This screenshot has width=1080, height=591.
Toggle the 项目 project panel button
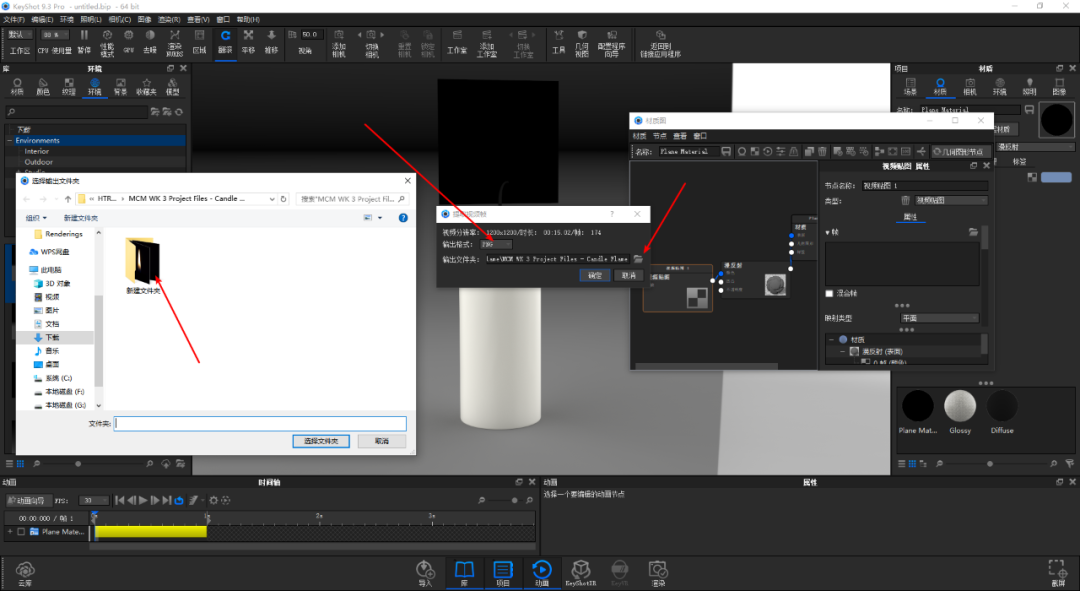coord(503,573)
